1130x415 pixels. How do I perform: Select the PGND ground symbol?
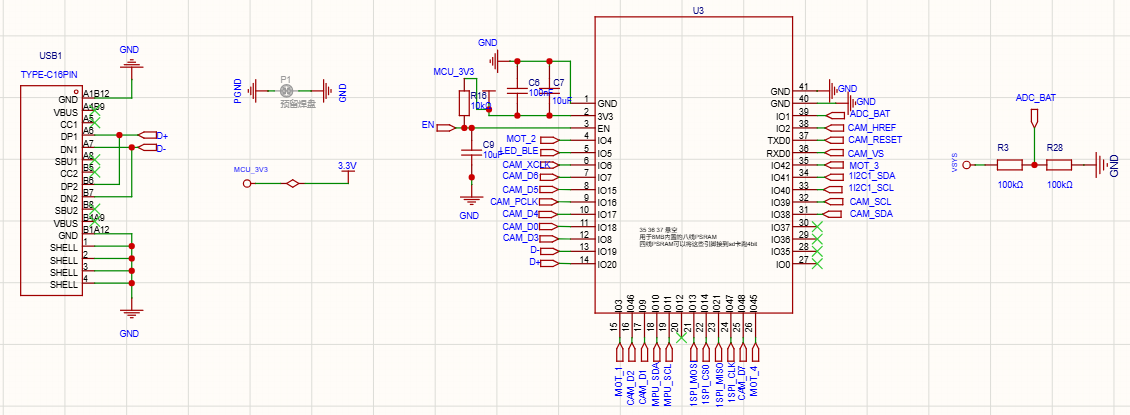point(252,91)
